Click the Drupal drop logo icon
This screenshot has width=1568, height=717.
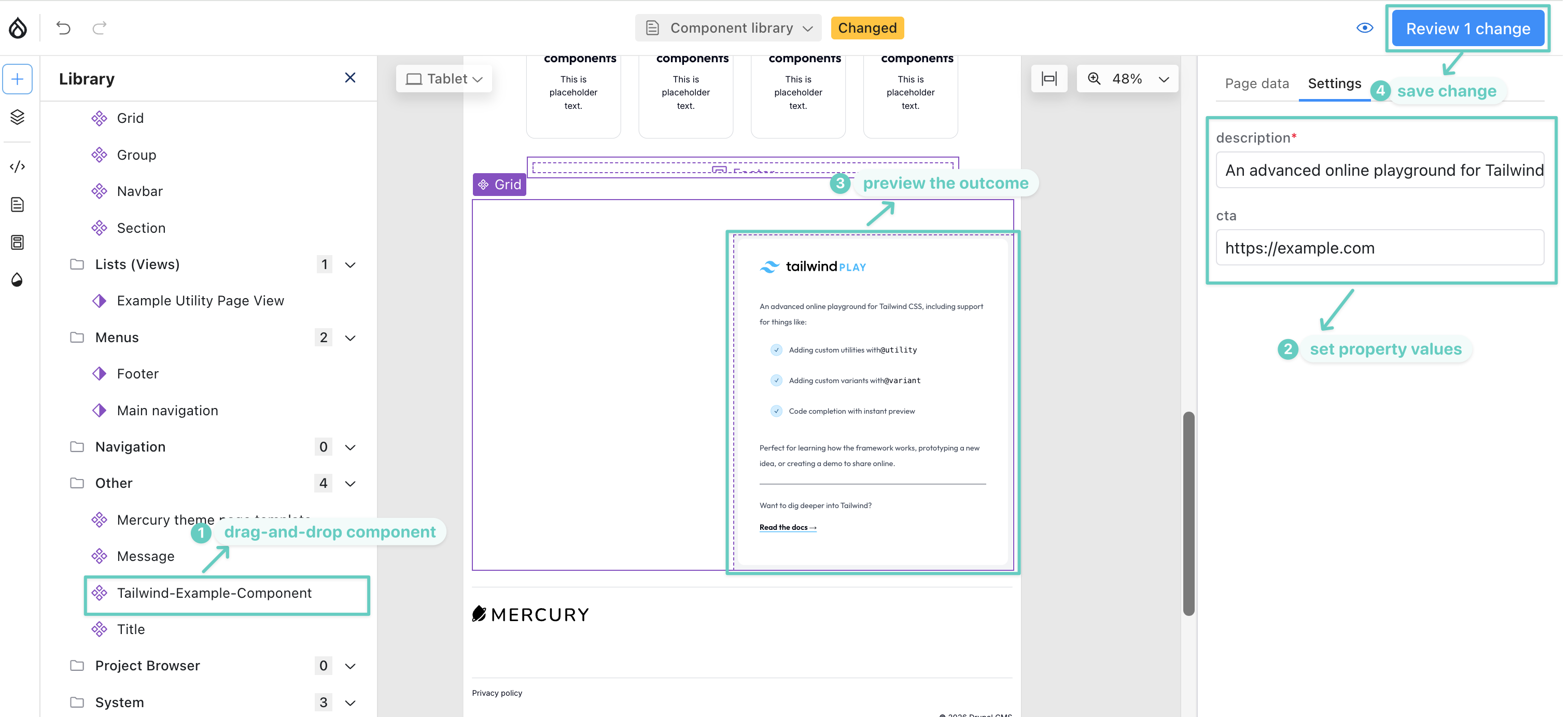18,28
